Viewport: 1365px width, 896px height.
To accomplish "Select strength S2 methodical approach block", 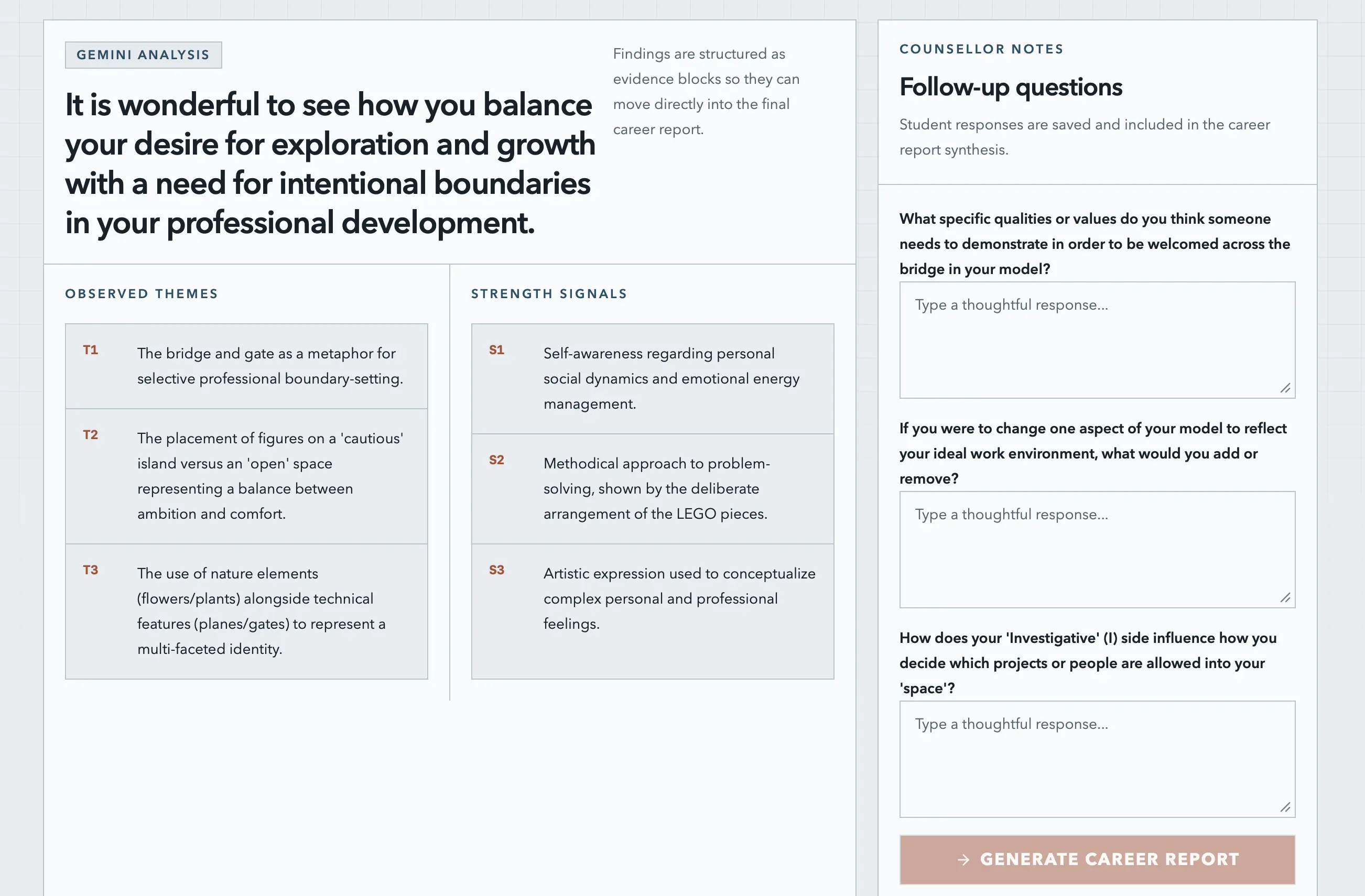I will (x=653, y=488).
